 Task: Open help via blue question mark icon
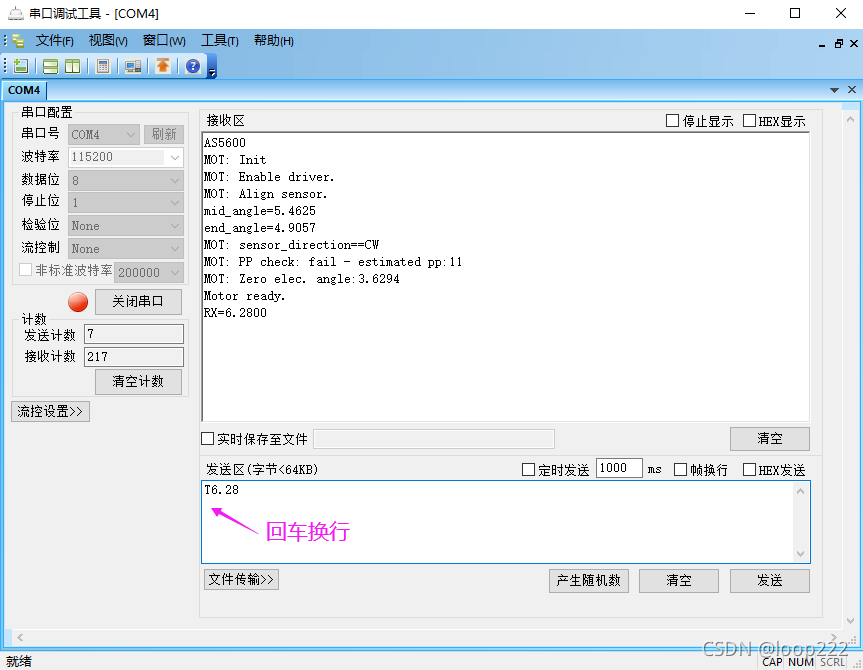tap(193, 66)
